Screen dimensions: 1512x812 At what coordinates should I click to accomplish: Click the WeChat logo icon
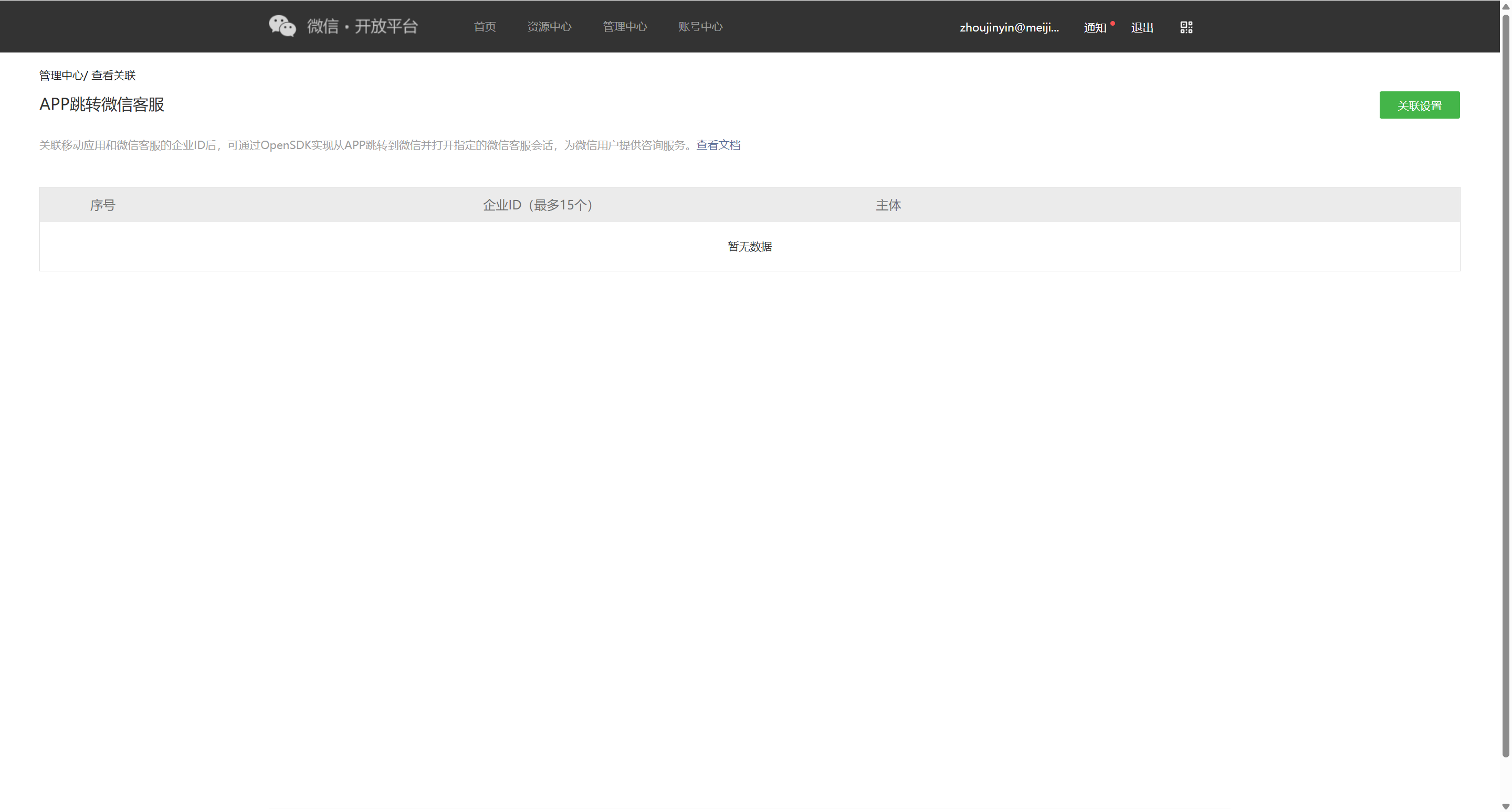[282, 26]
